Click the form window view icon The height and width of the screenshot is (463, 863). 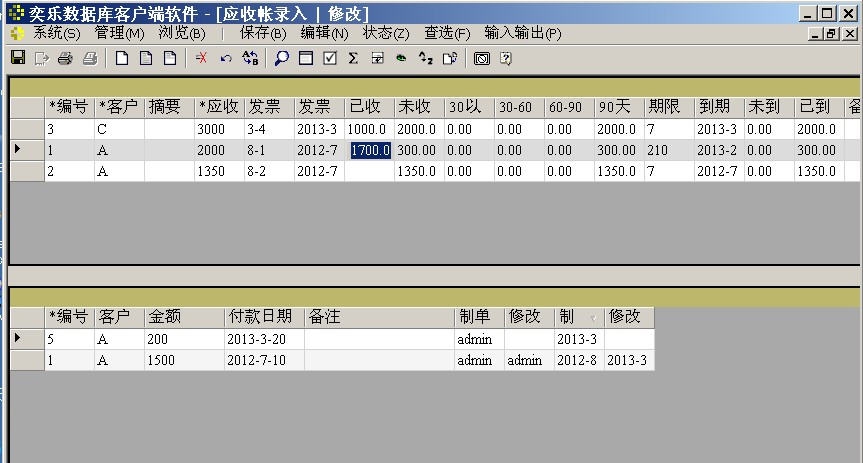pyautogui.click(x=306, y=58)
